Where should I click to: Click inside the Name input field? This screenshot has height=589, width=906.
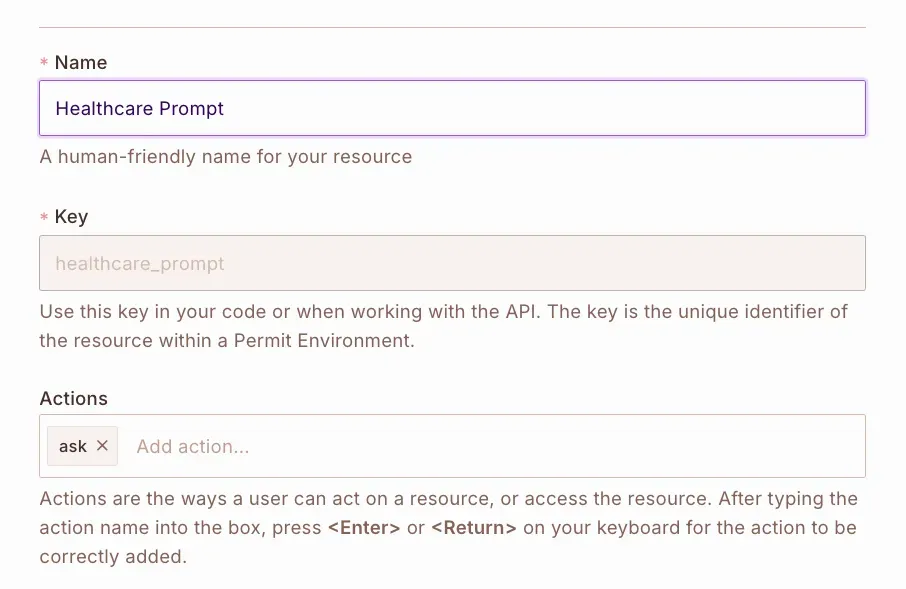pos(450,108)
